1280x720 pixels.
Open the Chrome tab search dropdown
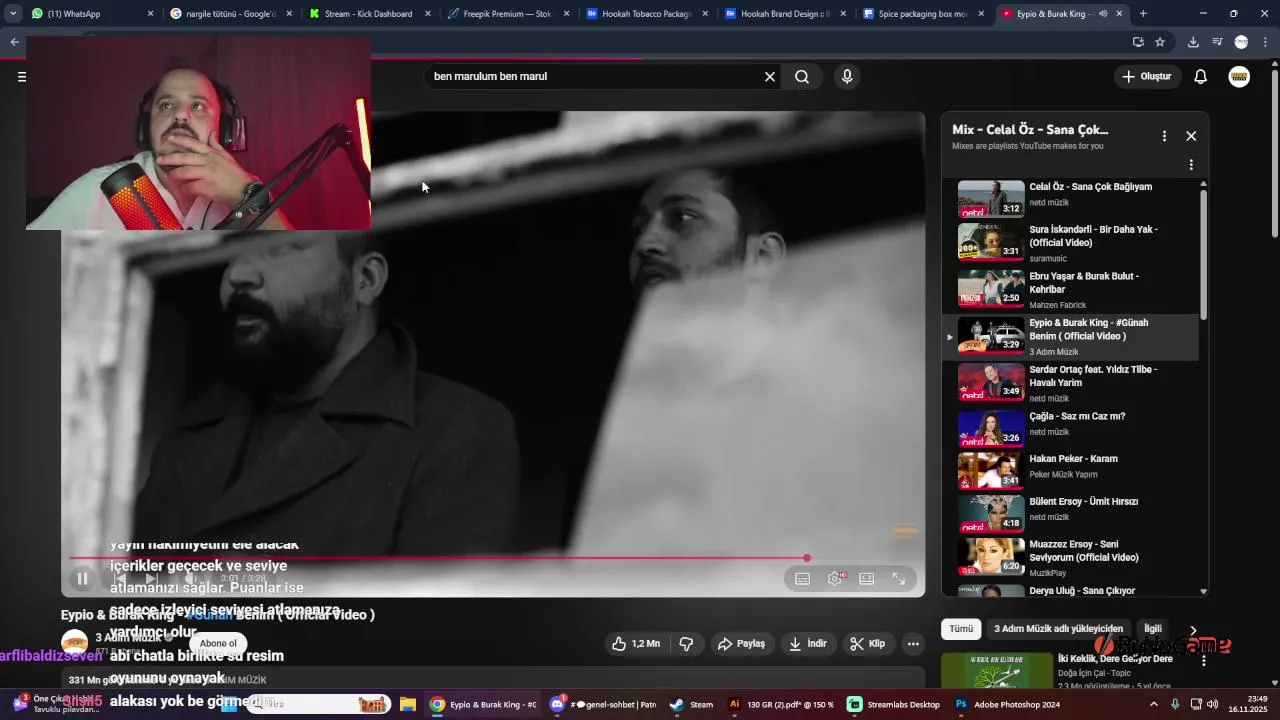pos(12,14)
